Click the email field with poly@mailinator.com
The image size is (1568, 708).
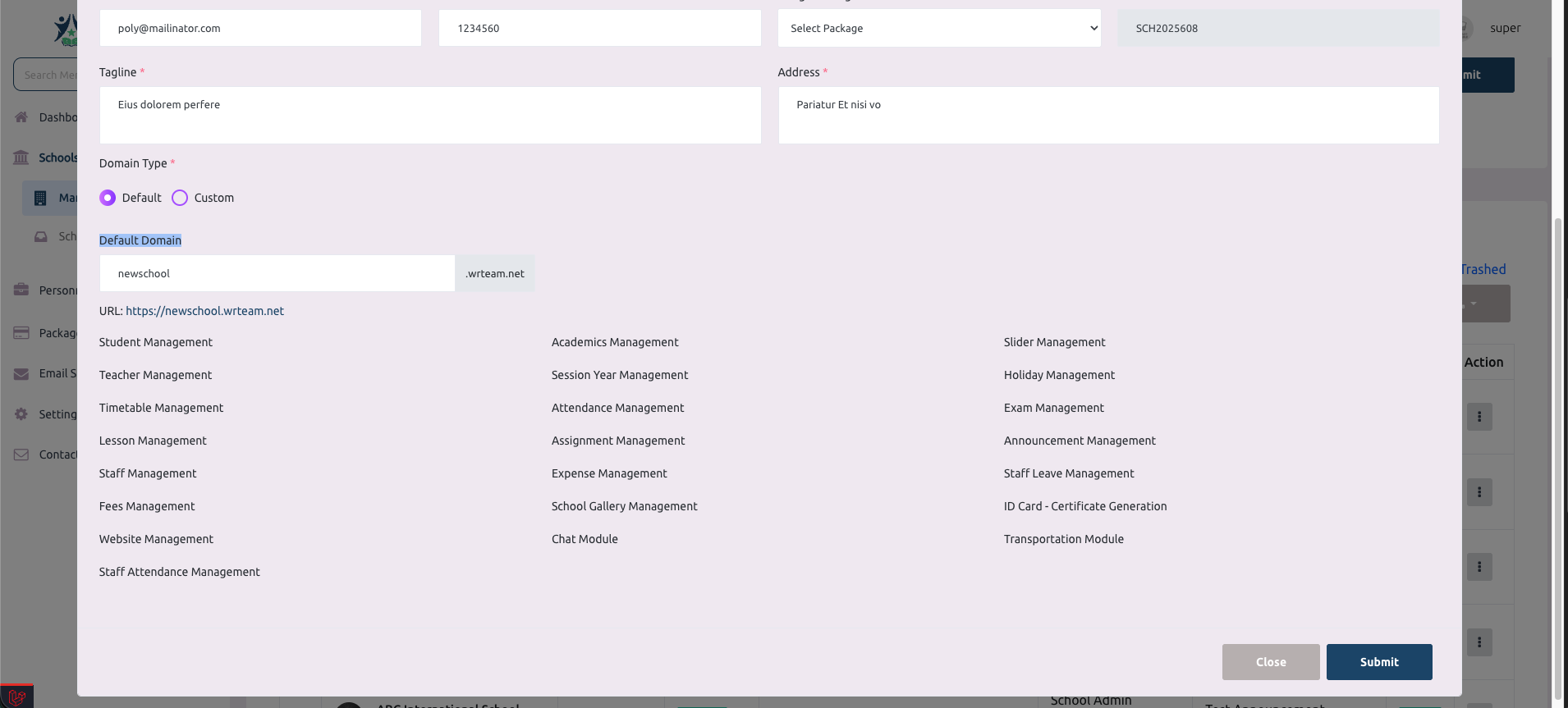(x=260, y=28)
